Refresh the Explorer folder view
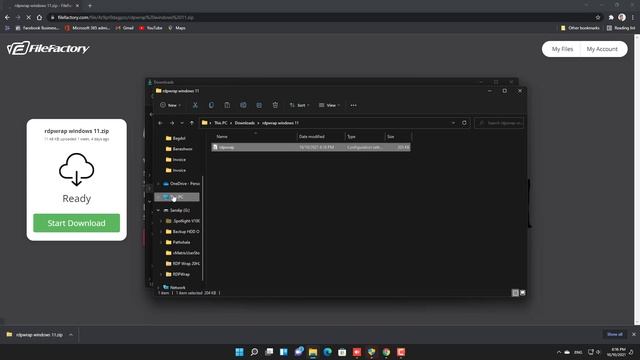640x360 pixels. [464, 123]
